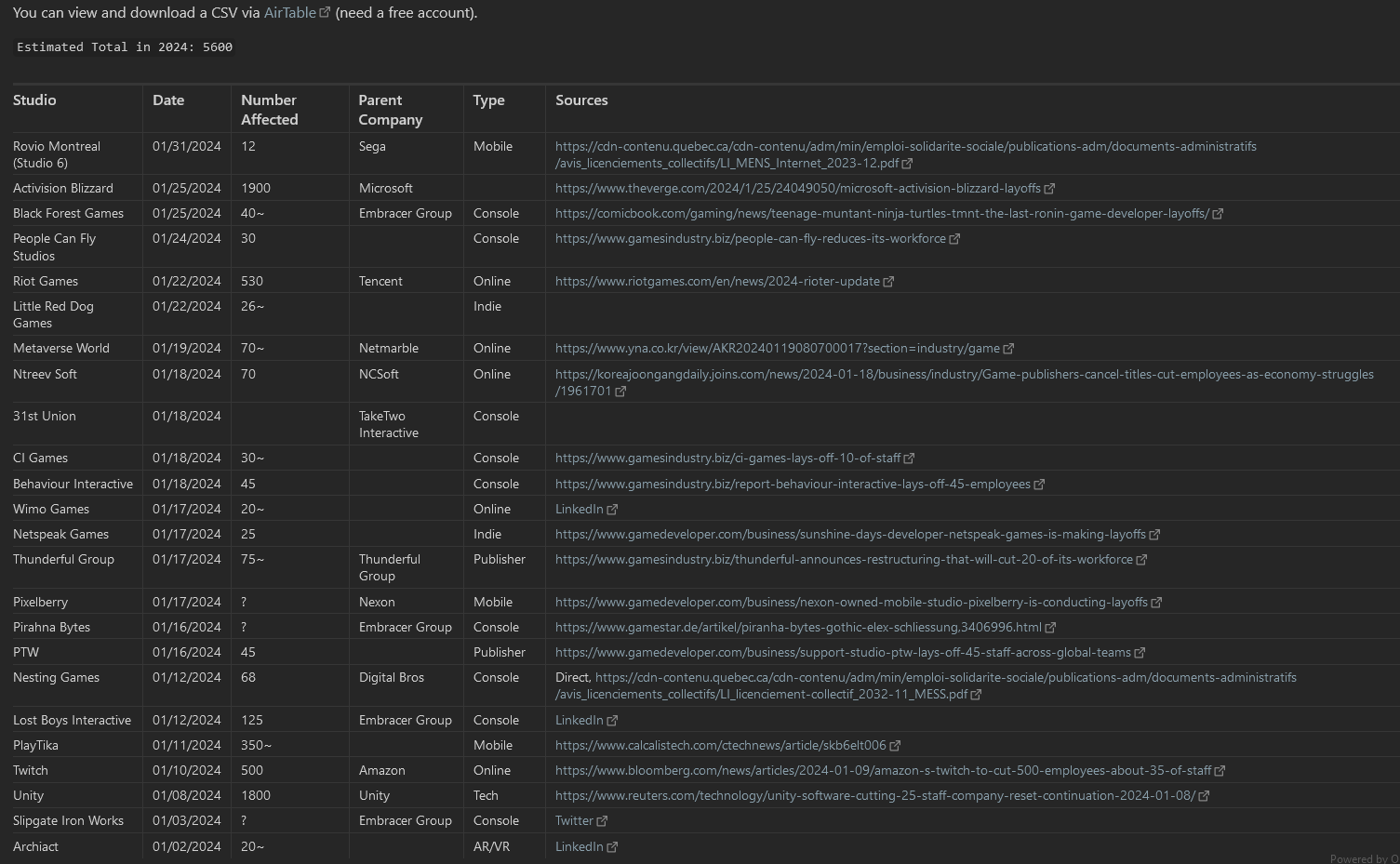Open yna.co.kr Metaverse World source link
1400x864 pixels.
[x=777, y=348]
